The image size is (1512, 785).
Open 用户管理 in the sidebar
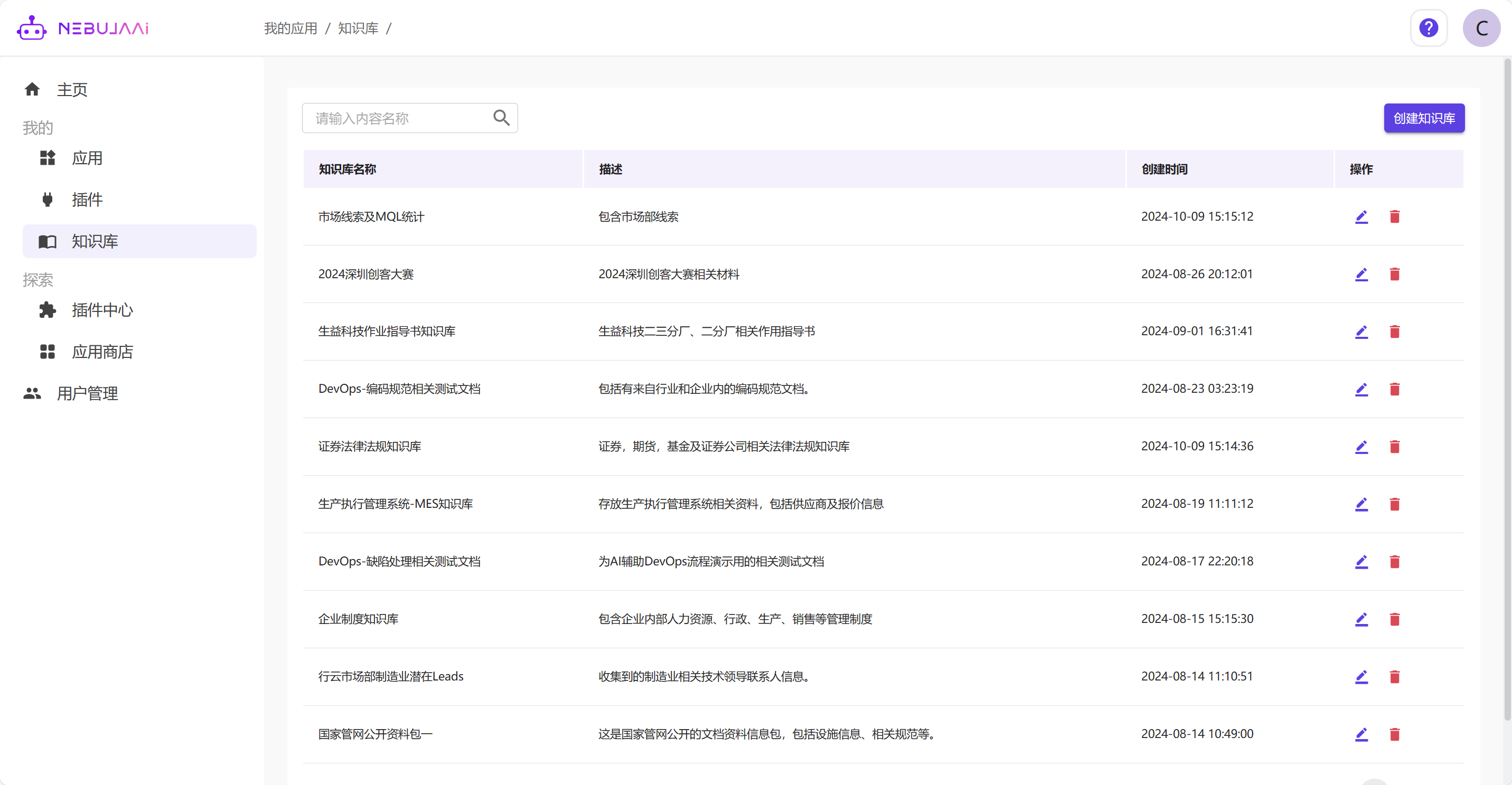87,393
